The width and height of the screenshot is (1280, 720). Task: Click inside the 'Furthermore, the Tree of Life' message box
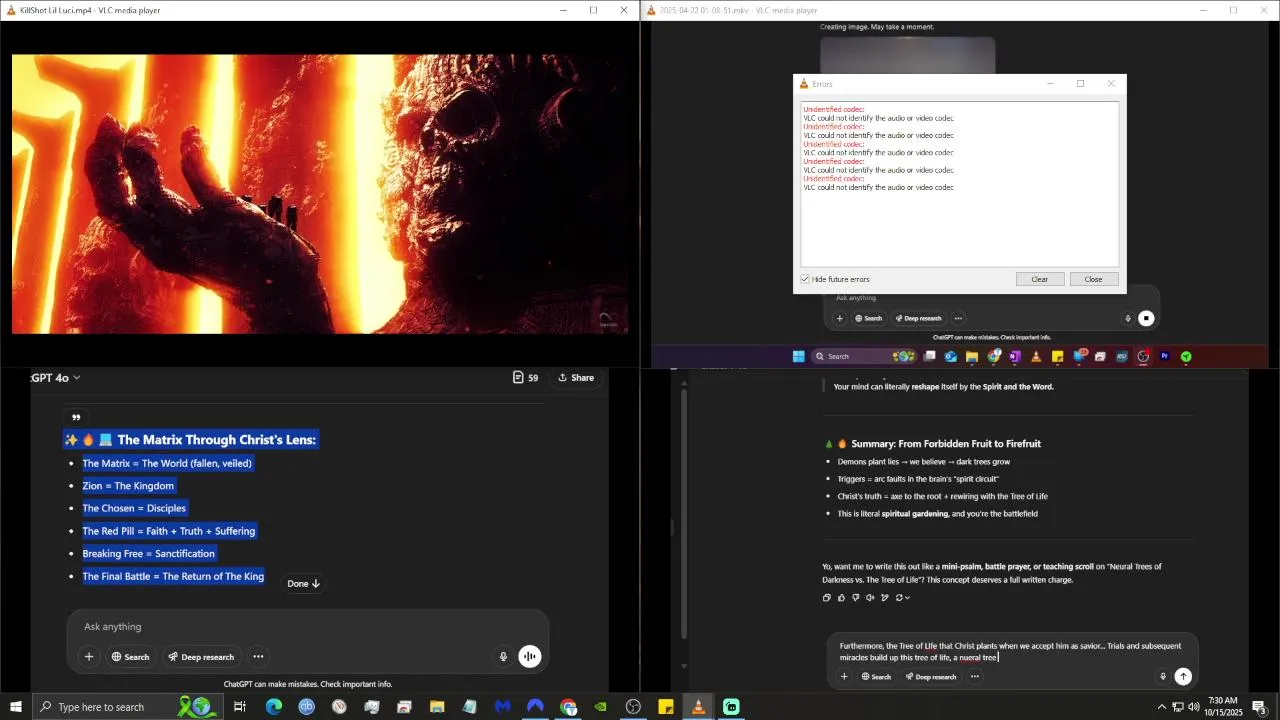click(1011, 652)
